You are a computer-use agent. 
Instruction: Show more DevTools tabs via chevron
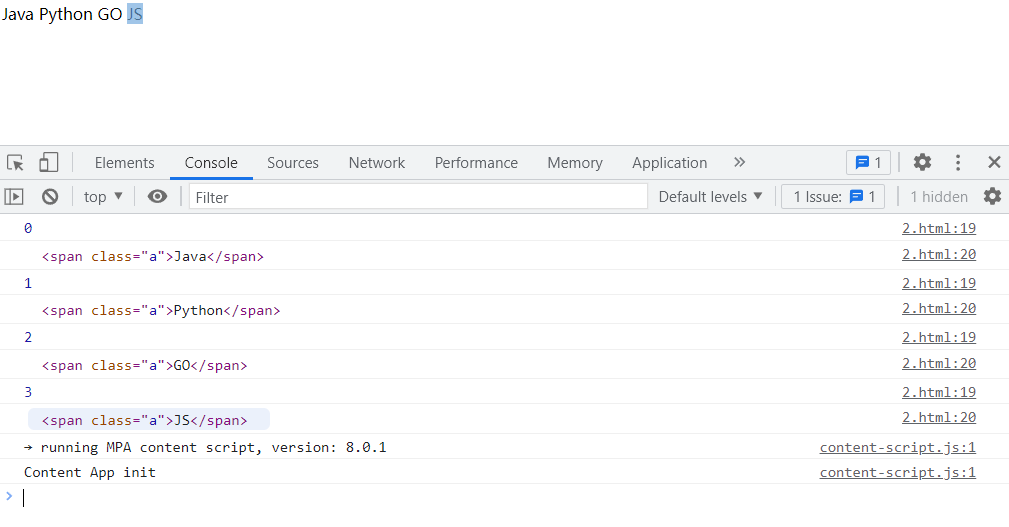[x=739, y=163]
